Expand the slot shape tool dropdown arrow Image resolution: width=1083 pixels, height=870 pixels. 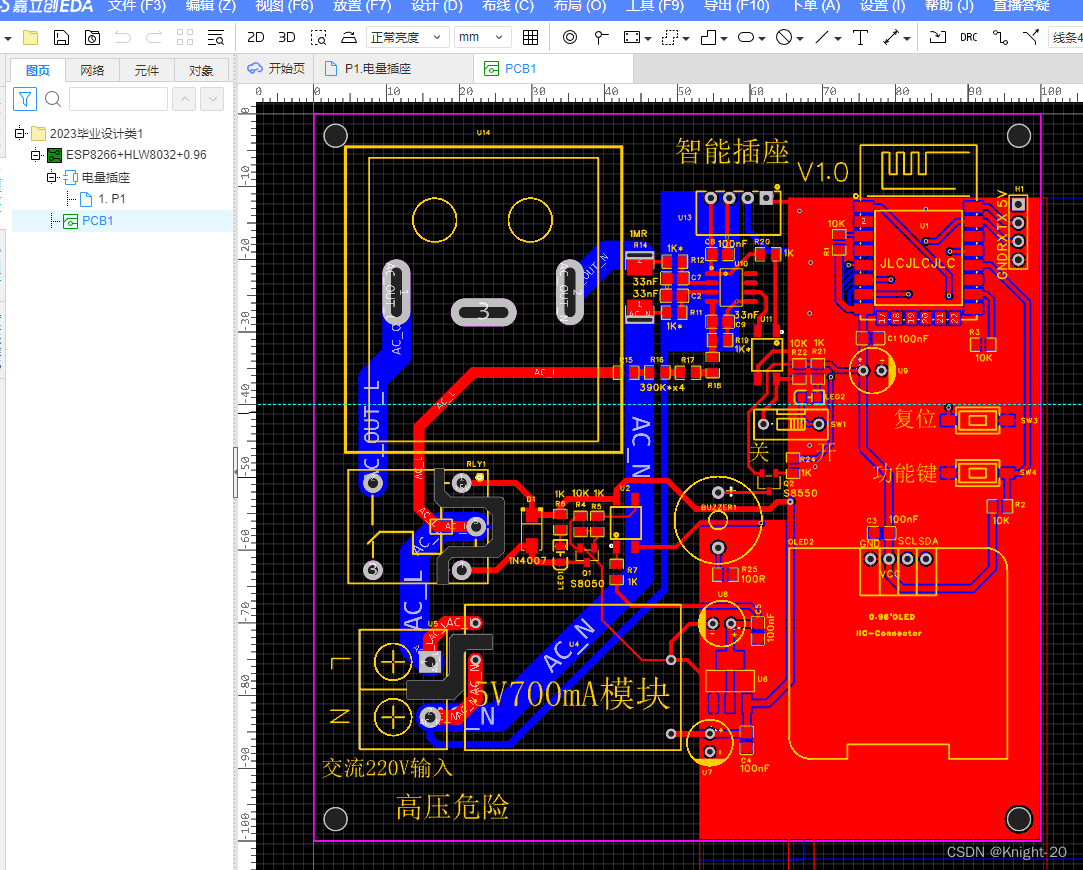pos(762,39)
